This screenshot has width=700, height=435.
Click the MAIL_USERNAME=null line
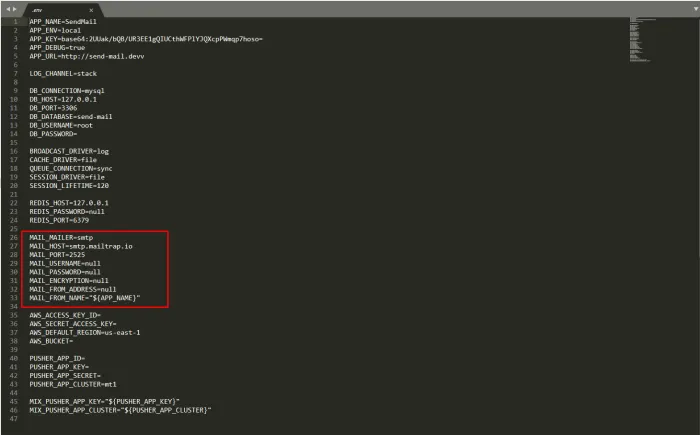(x=65, y=264)
